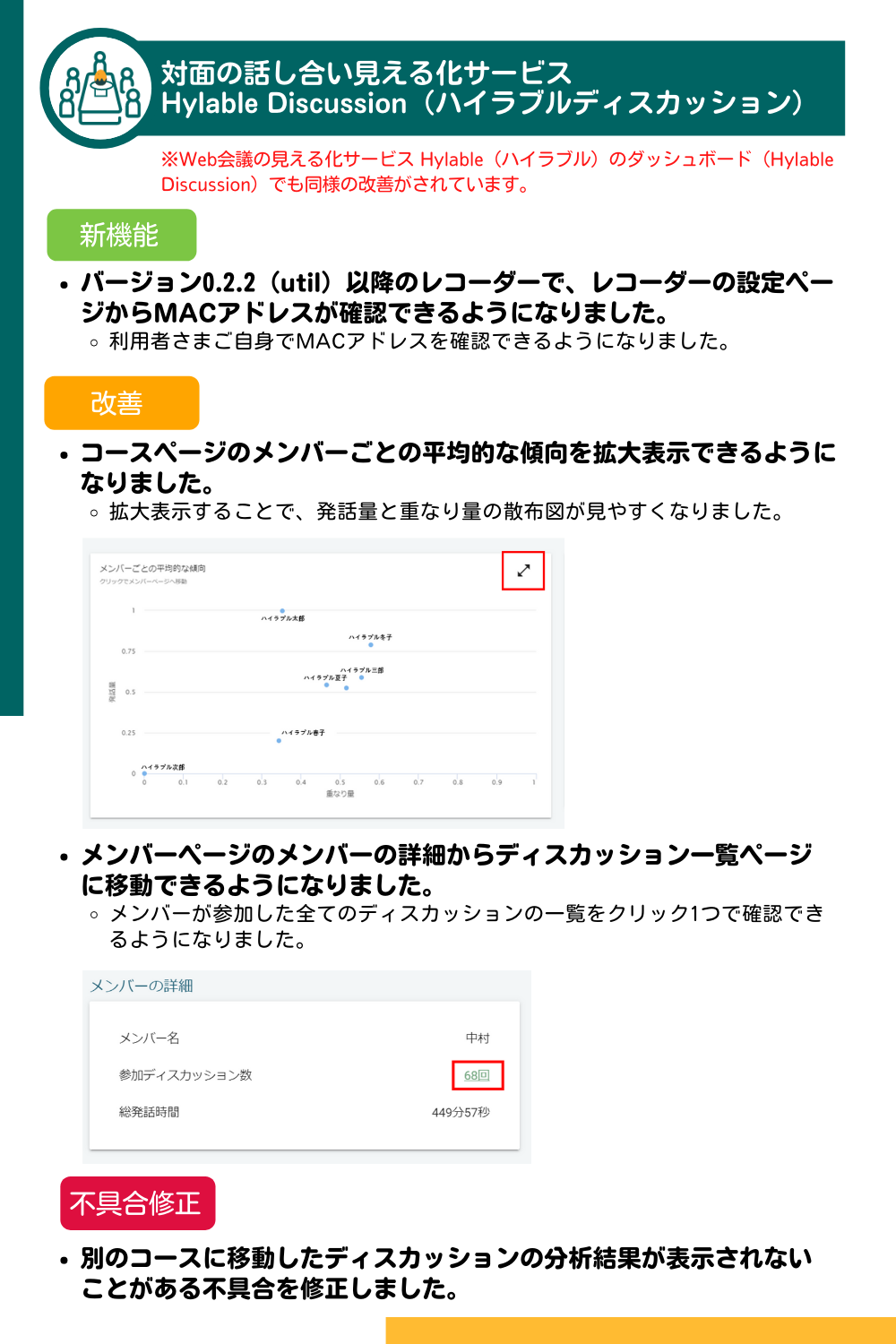
Task: Click the 0.75 tick on the y-axis
Action: pos(129,651)
